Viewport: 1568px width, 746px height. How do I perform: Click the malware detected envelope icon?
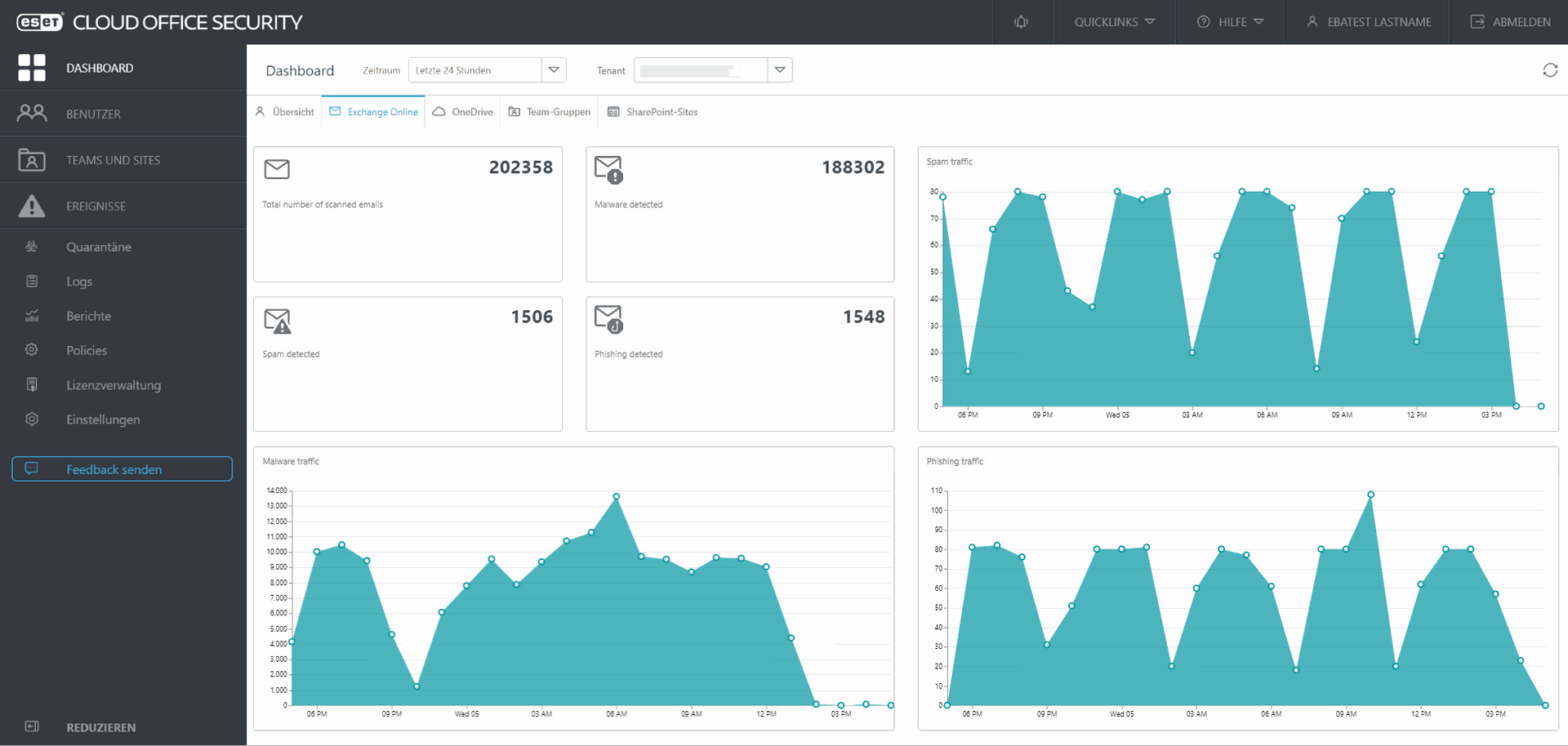[608, 169]
